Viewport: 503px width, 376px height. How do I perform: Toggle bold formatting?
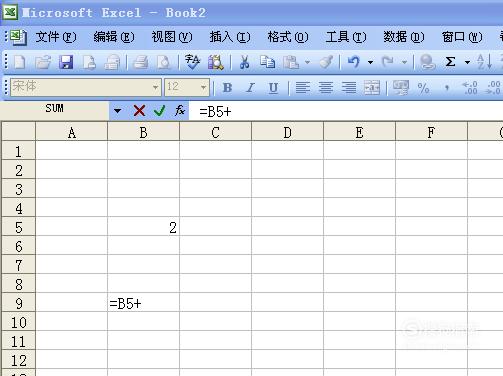tap(227, 88)
